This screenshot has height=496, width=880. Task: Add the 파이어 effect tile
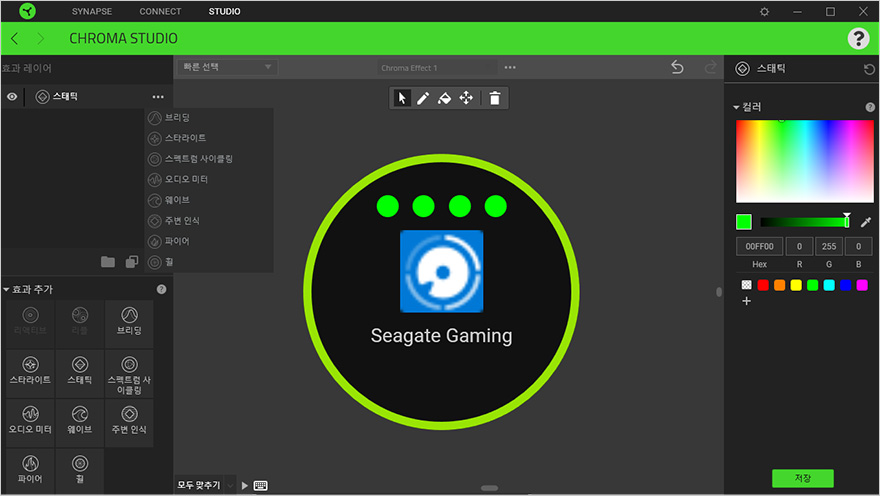coord(30,471)
